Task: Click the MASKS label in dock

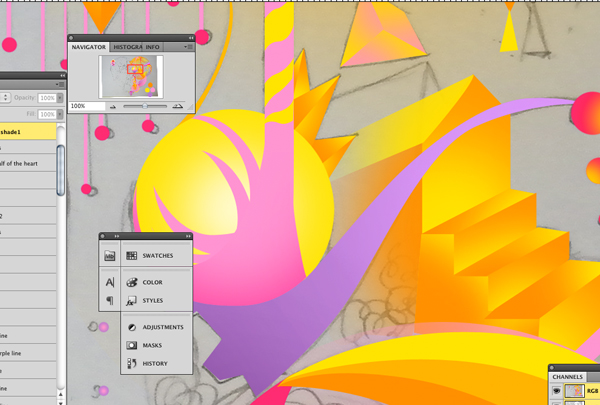Action: pyautogui.click(x=152, y=345)
